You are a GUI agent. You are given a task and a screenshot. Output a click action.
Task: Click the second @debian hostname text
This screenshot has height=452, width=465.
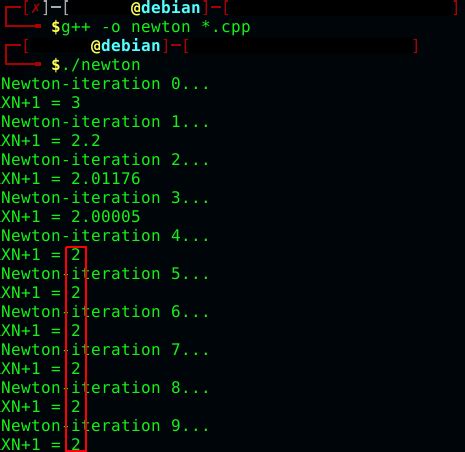[125, 46]
